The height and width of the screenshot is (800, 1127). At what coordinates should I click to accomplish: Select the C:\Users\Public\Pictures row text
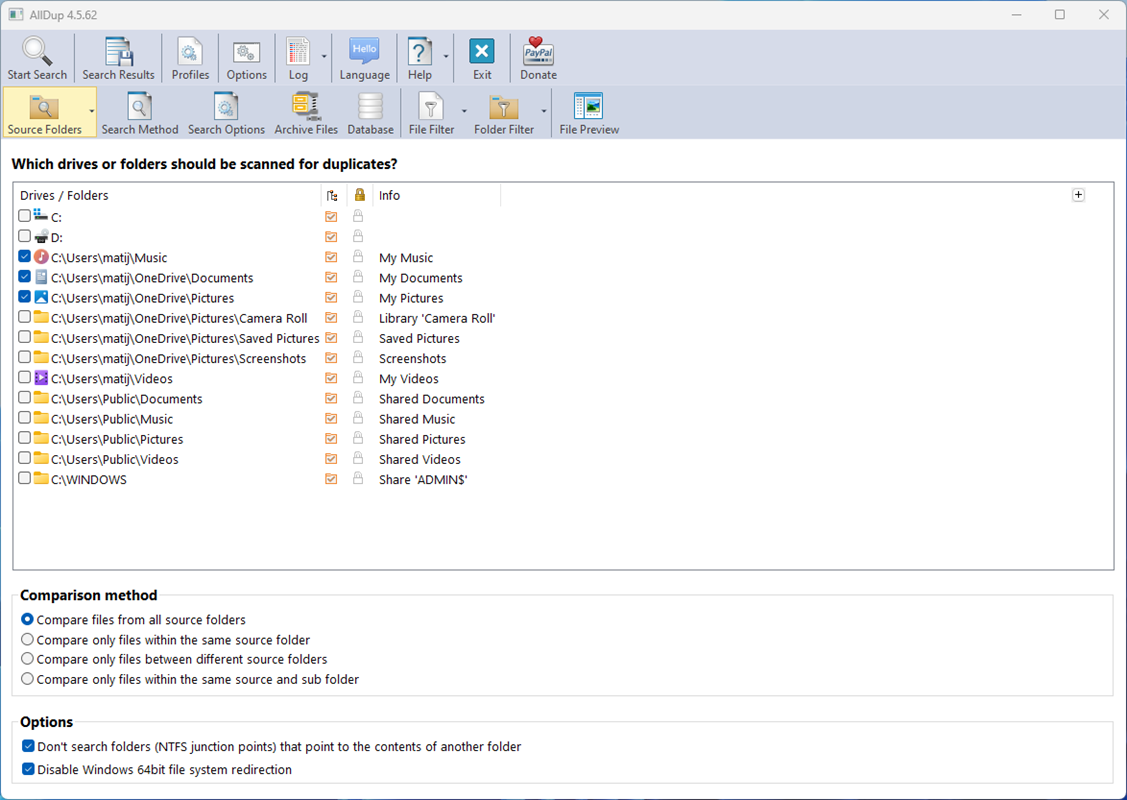coord(117,439)
